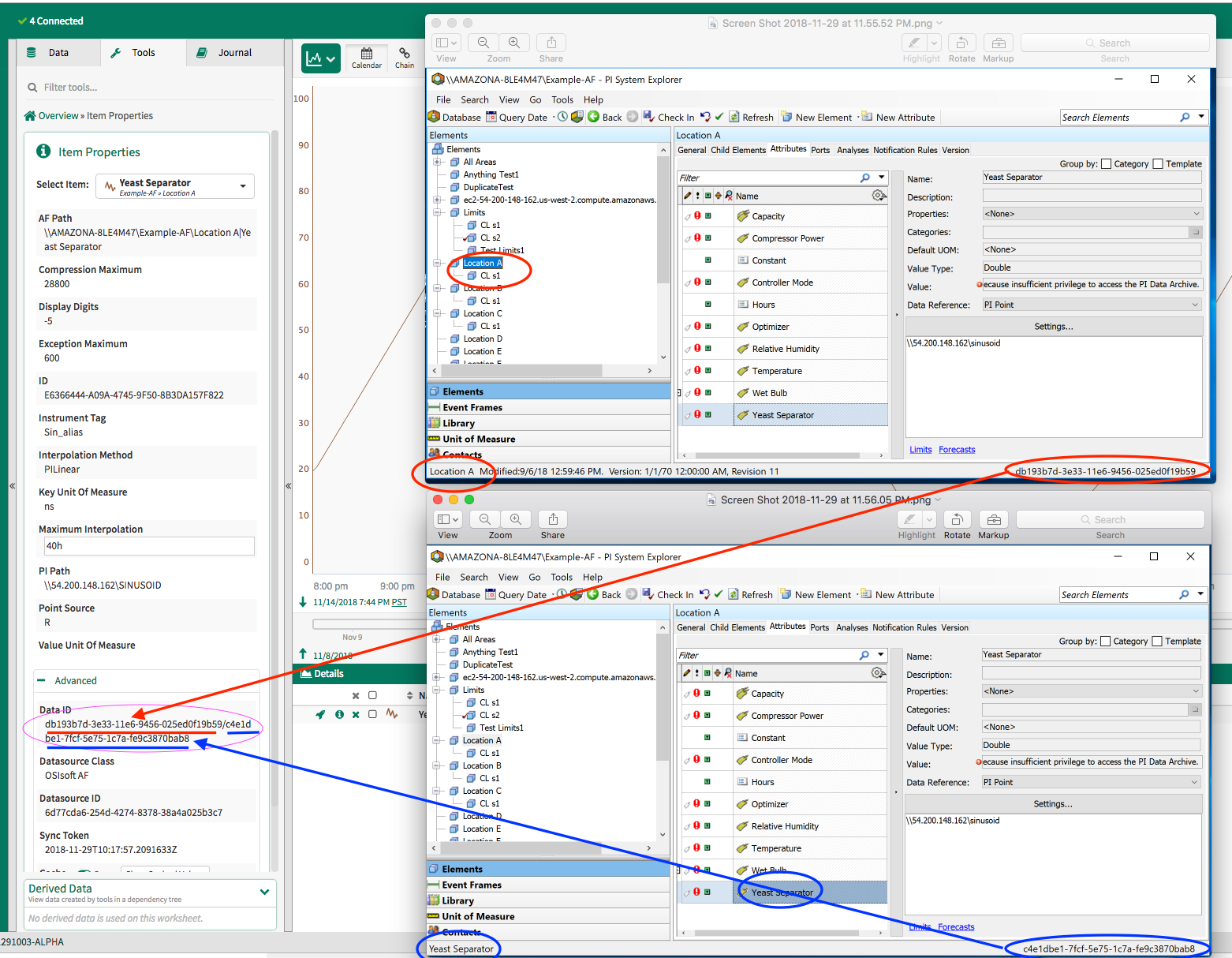
Task: Collapse the Advanced section in Item Properties
Action: pyautogui.click(x=41, y=680)
